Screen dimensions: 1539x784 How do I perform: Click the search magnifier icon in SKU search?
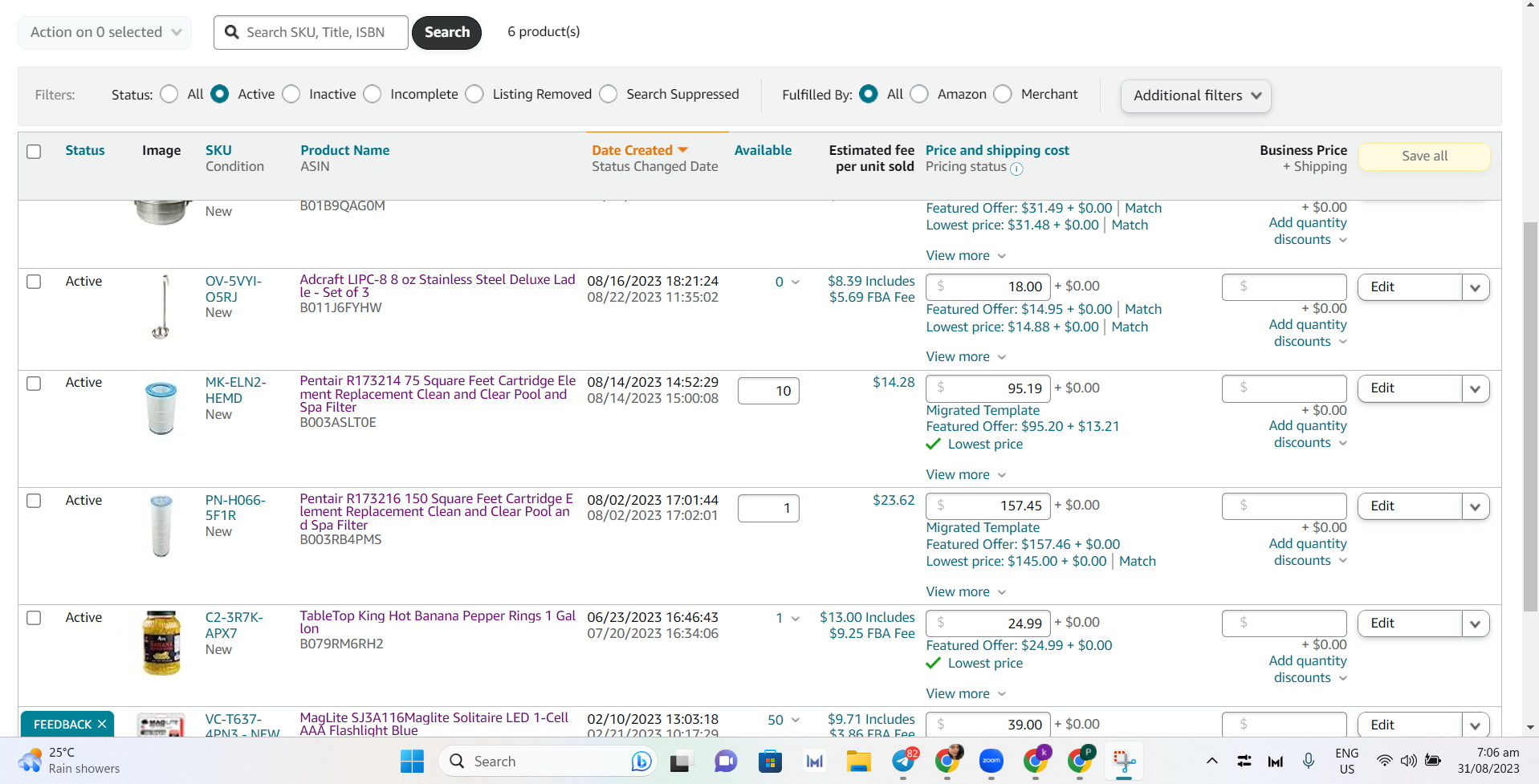point(232,32)
